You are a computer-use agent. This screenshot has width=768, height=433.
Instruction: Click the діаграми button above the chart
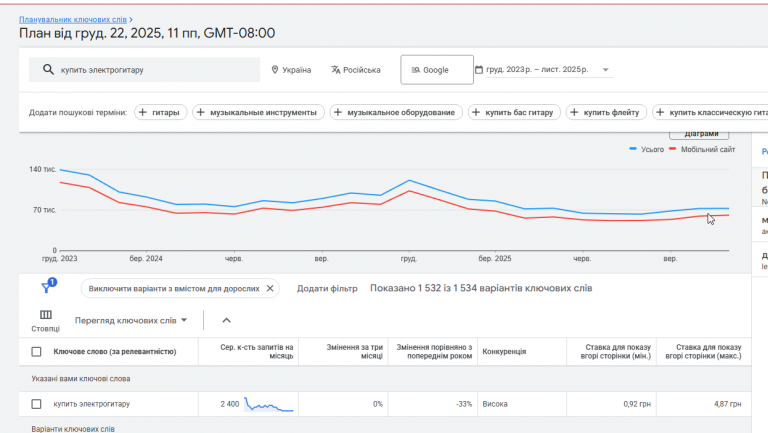[x=699, y=134]
